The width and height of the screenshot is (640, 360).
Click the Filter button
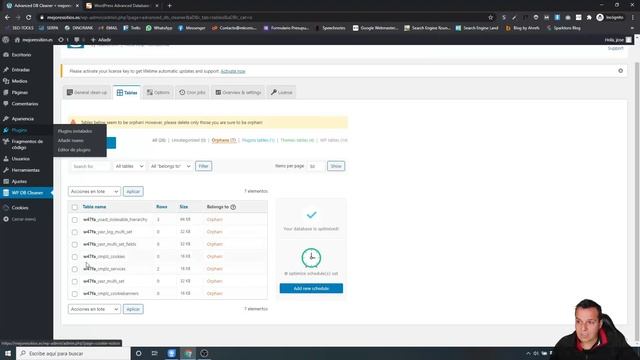point(203,166)
